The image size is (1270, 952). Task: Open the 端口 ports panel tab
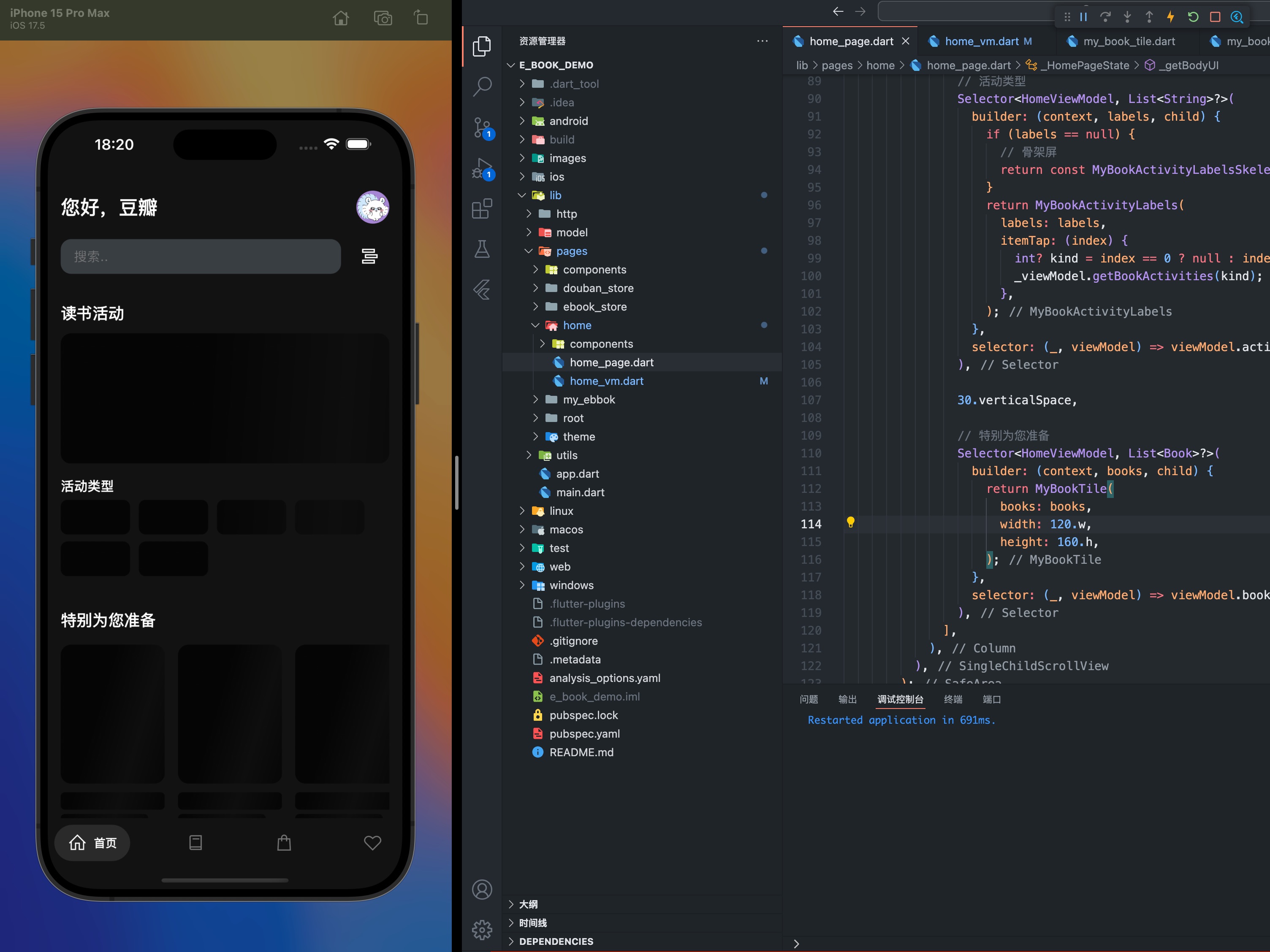click(x=991, y=700)
